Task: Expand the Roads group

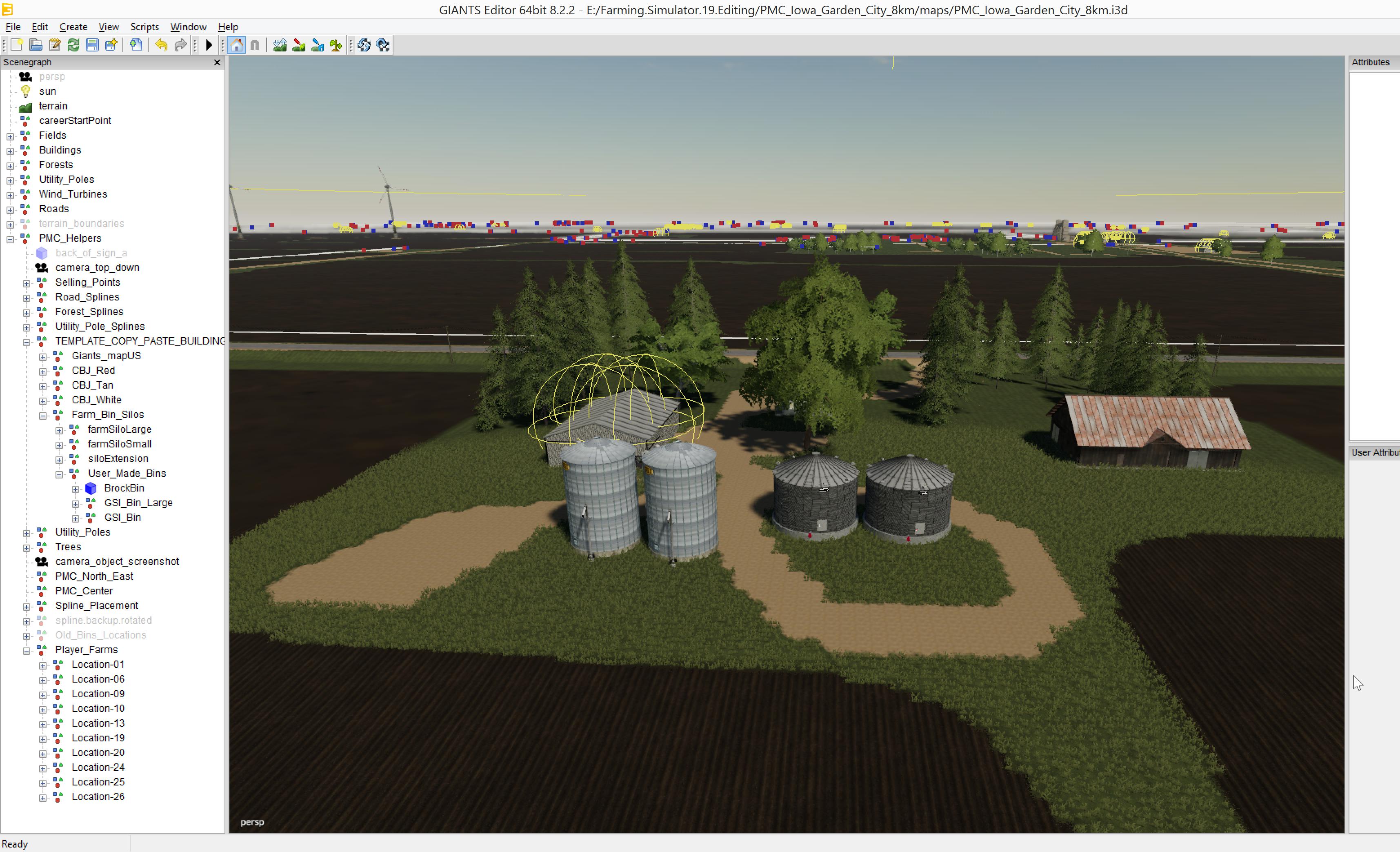Action: click(10, 210)
